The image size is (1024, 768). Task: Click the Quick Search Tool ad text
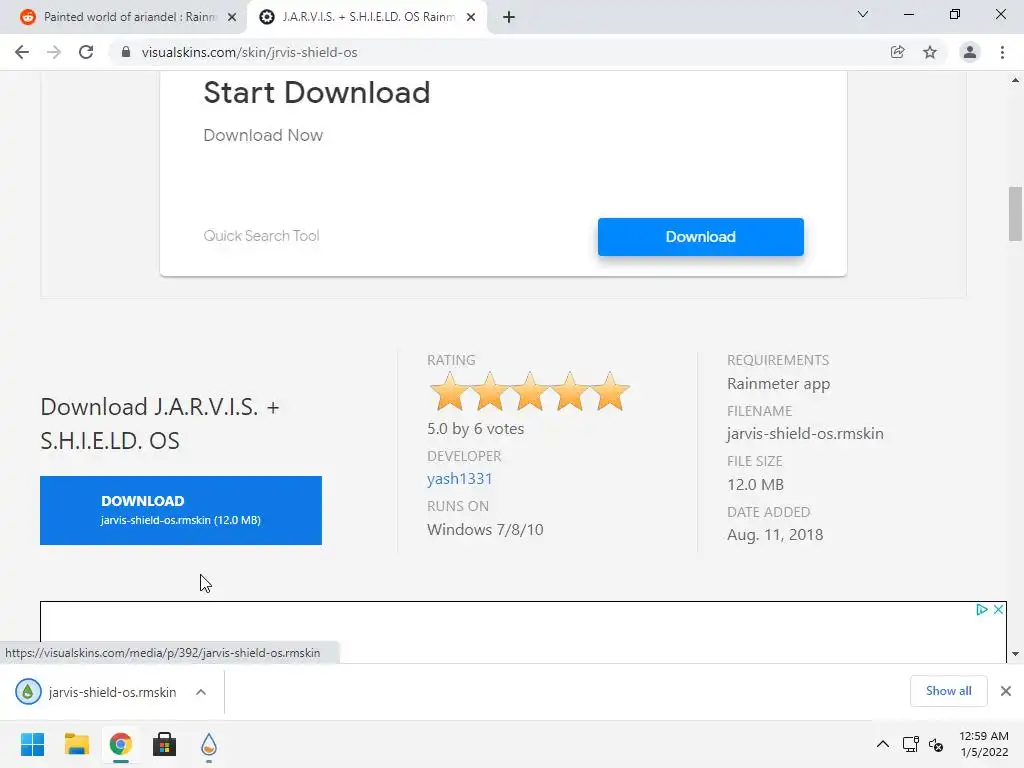[x=261, y=236]
